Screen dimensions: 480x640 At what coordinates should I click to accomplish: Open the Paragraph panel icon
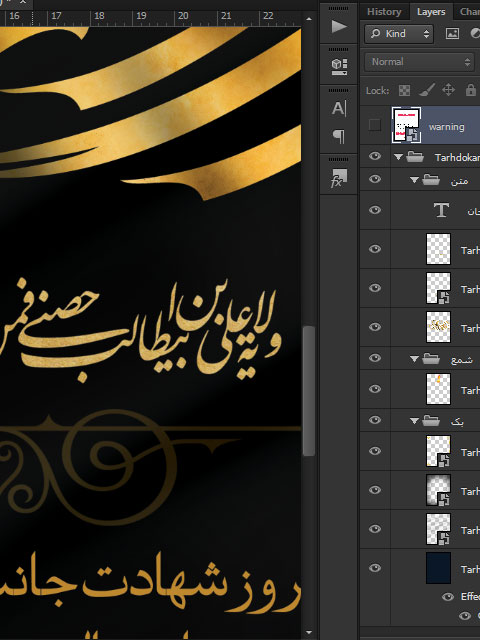(339, 136)
